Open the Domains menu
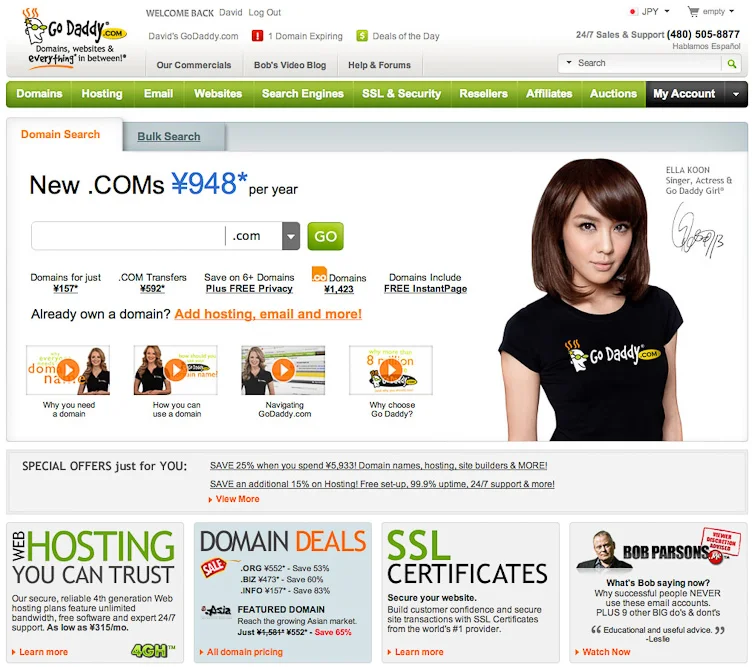This screenshot has height=667, width=755. pos(39,94)
